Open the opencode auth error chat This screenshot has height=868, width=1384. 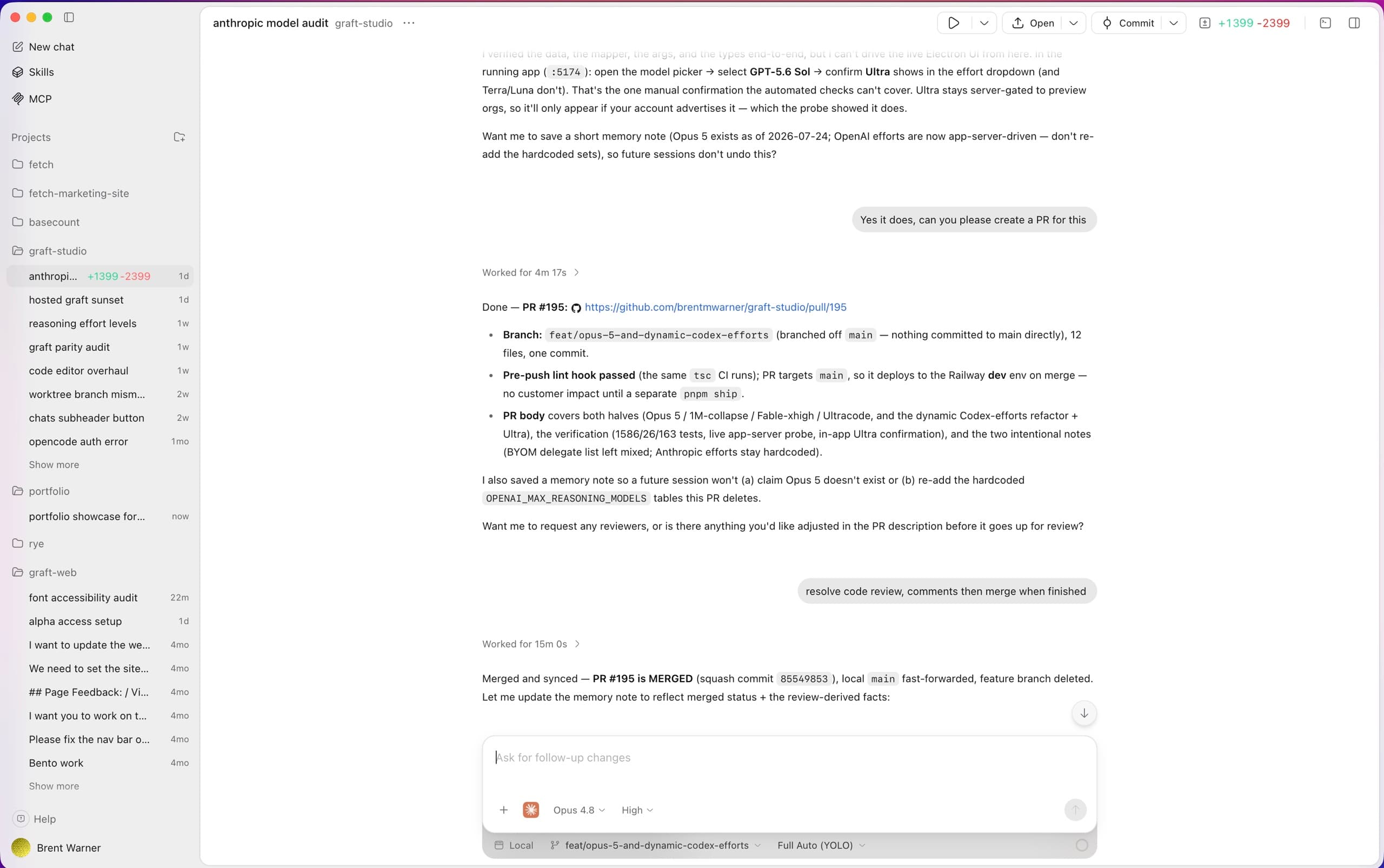pos(100,442)
